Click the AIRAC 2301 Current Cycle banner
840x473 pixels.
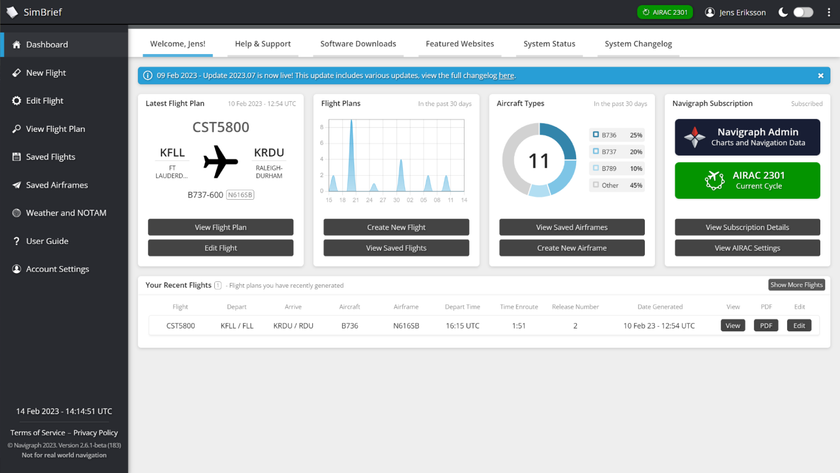(747, 181)
